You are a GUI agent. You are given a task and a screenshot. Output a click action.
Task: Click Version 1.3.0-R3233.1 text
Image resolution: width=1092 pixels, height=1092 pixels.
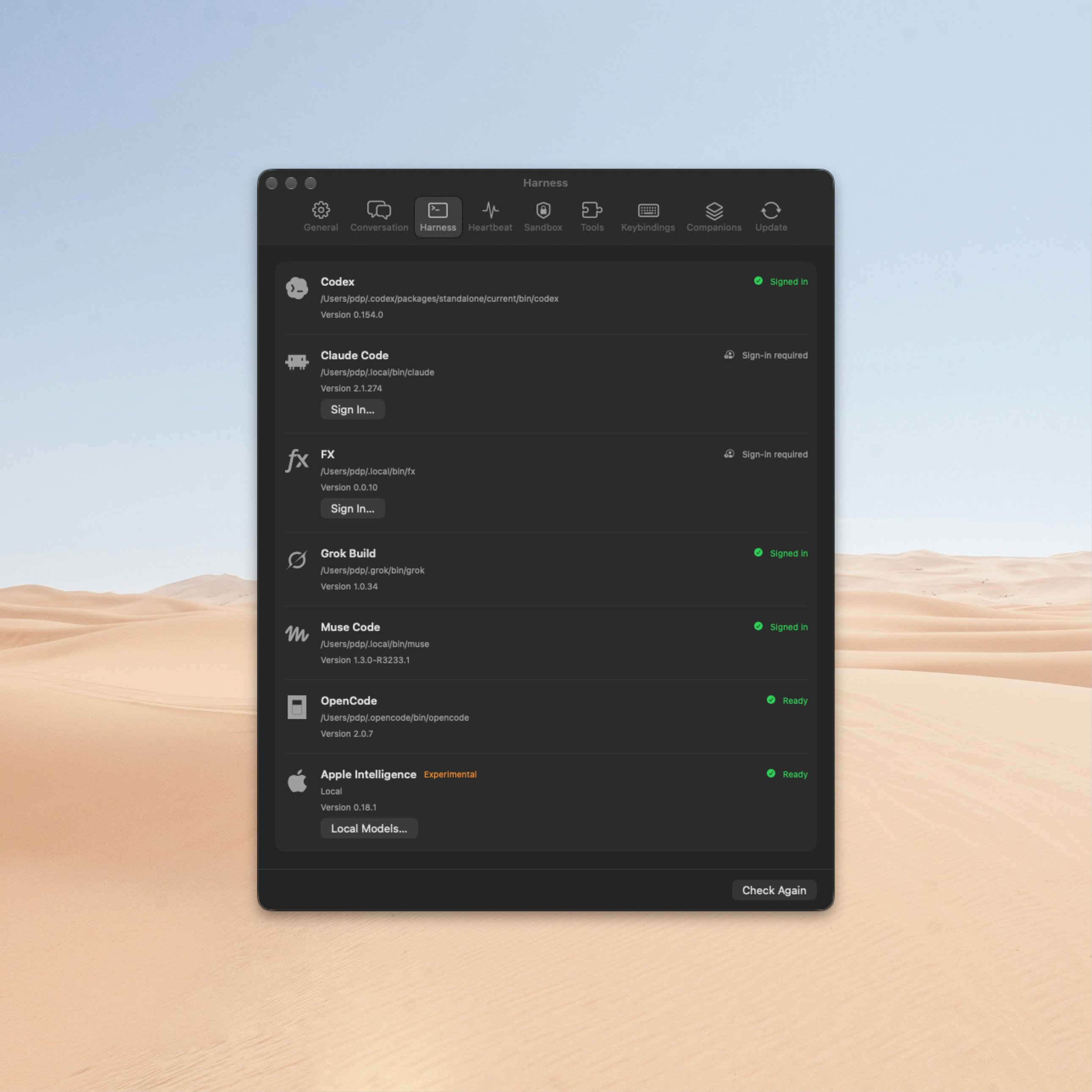[365, 660]
